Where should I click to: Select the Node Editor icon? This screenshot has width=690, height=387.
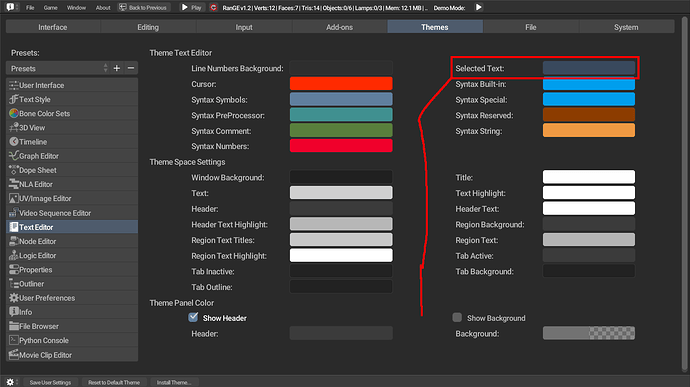tap(14, 241)
